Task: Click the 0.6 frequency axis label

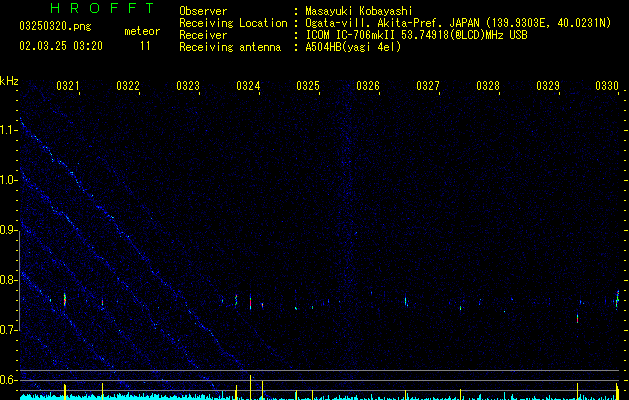Action: (x=9, y=380)
